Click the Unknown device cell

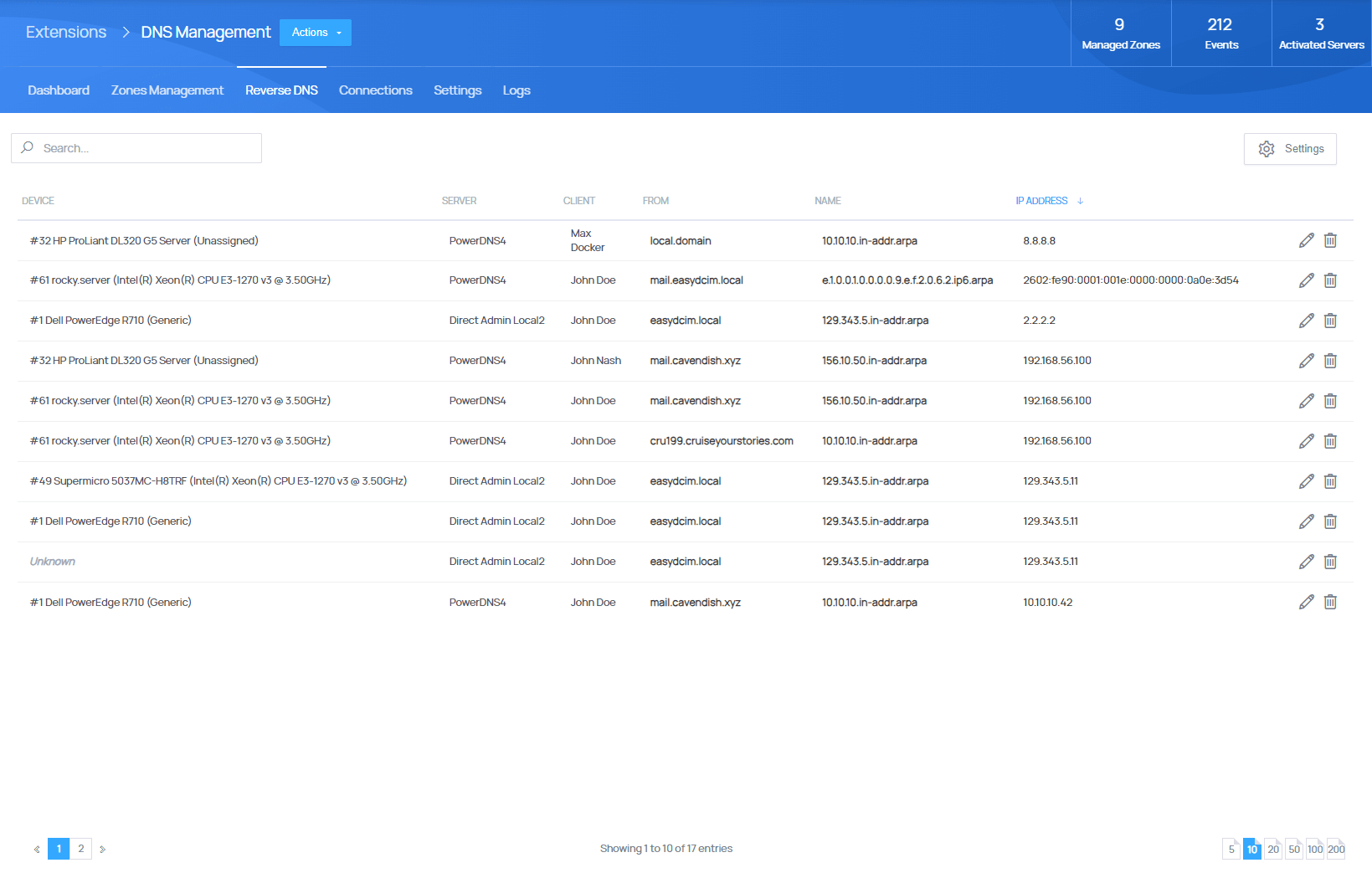(53, 562)
